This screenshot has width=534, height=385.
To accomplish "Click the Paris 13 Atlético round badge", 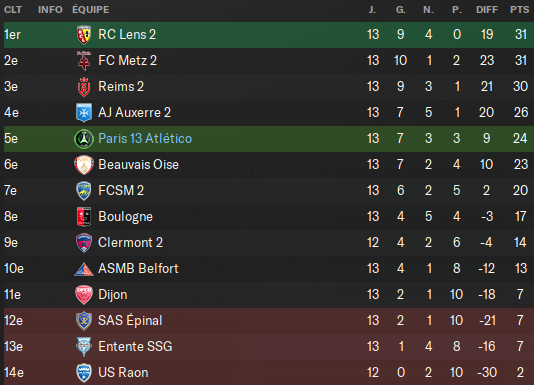I will tap(84, 139).
